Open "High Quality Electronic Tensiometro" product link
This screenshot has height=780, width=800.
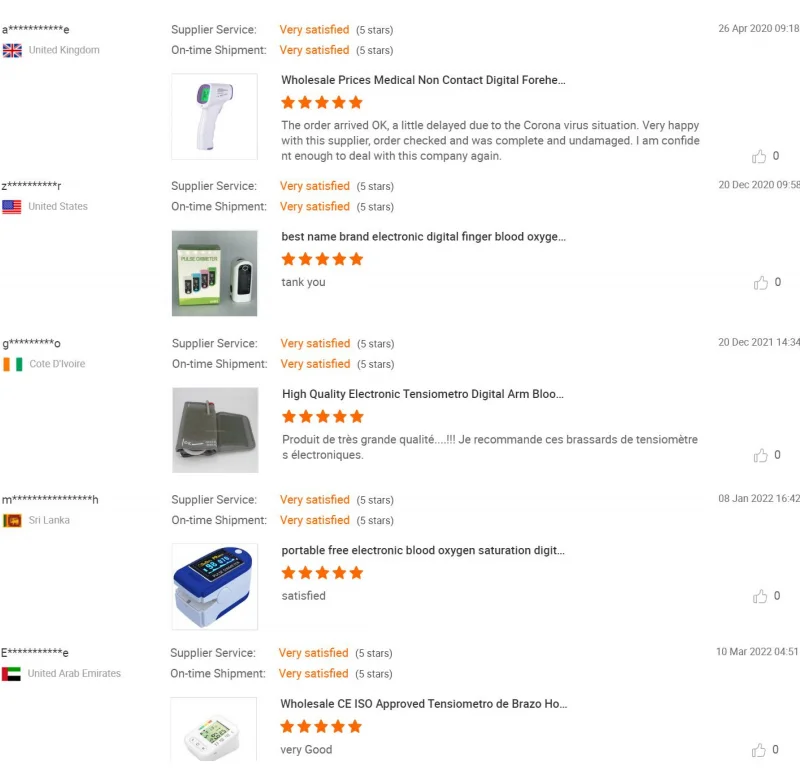[x=423, y=394]
